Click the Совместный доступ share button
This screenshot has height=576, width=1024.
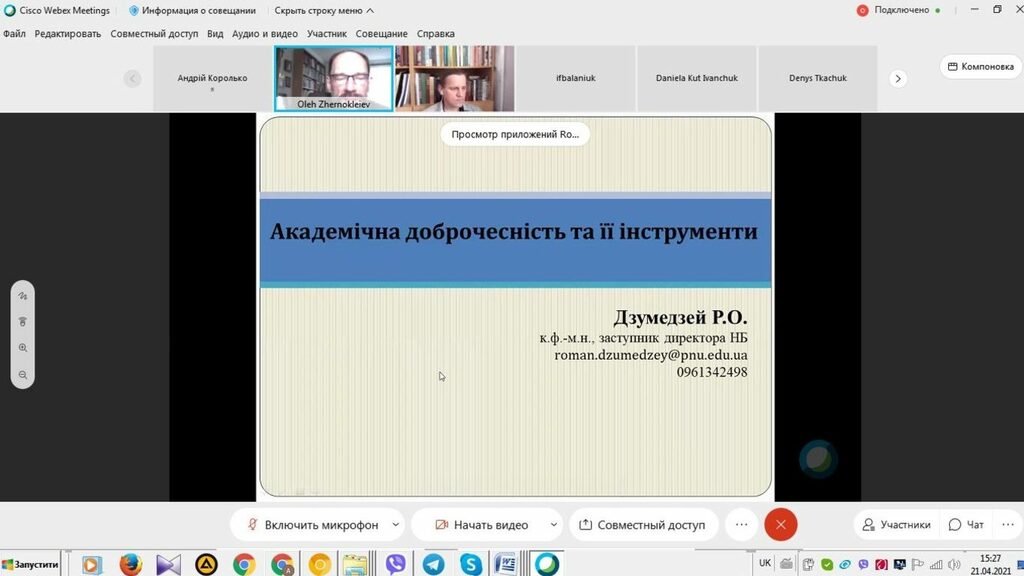[642, 525]
